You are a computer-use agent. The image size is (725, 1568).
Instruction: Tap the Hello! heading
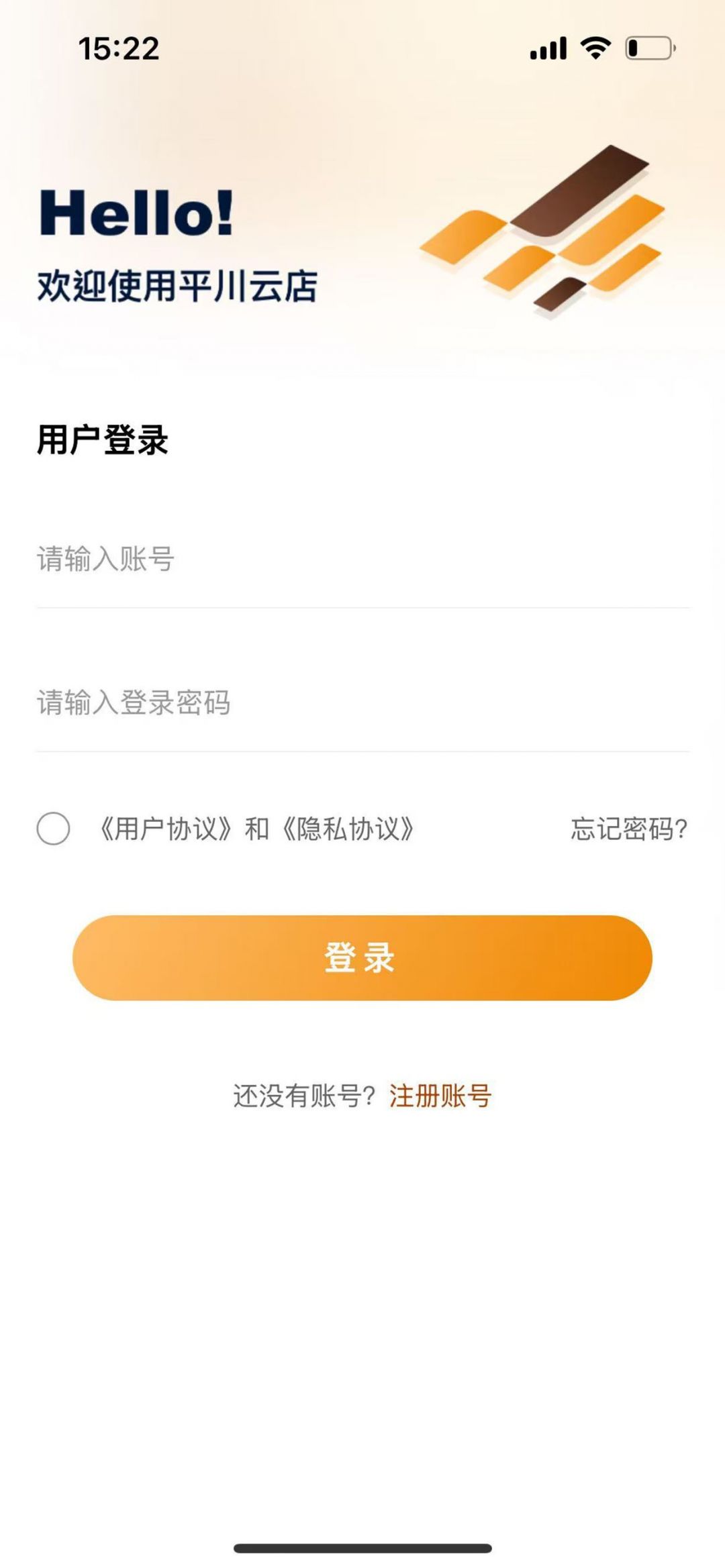[x=136, y=213]
